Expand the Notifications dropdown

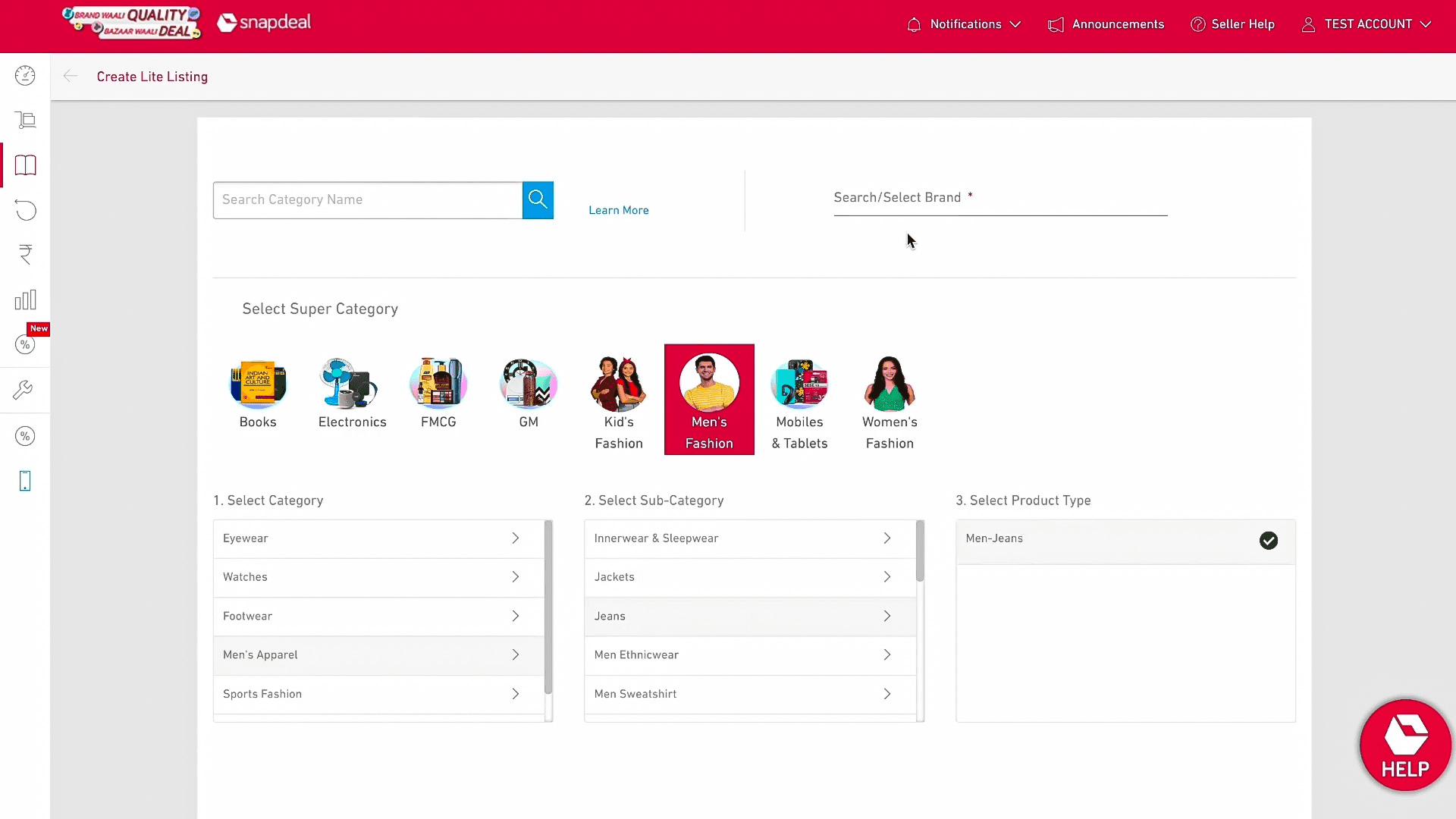coord(965,24)
